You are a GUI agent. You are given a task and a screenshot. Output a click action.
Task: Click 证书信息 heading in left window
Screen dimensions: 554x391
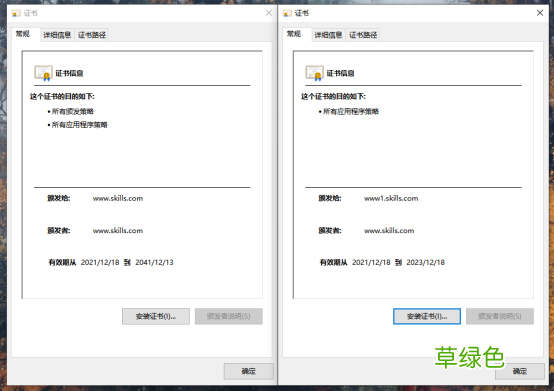click(x=69, y=73)
